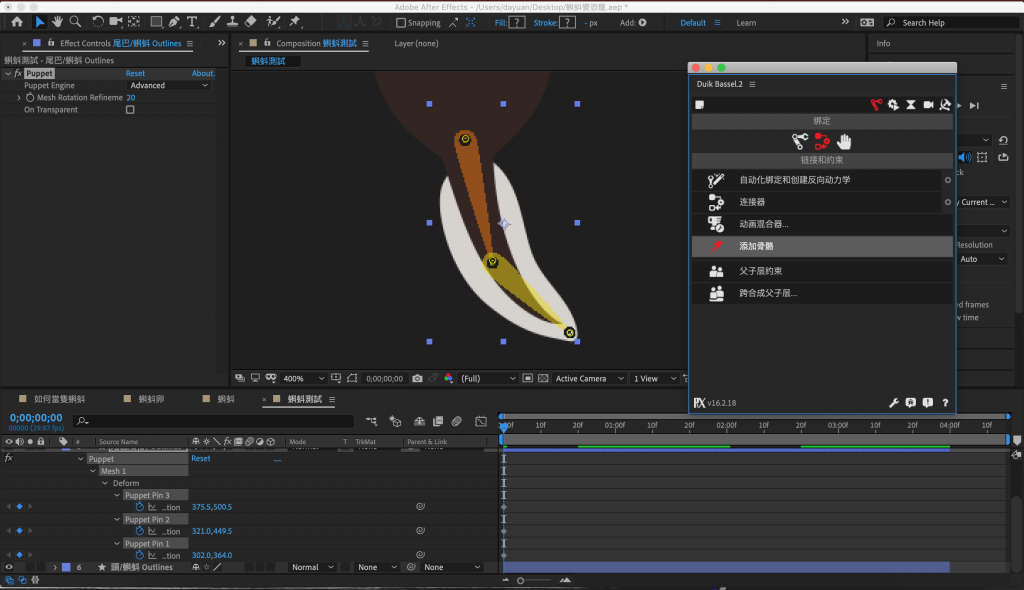The image size is (1024, 590).
Task: Select the Unified Camera tool
Action: click(x=116, y=22)
